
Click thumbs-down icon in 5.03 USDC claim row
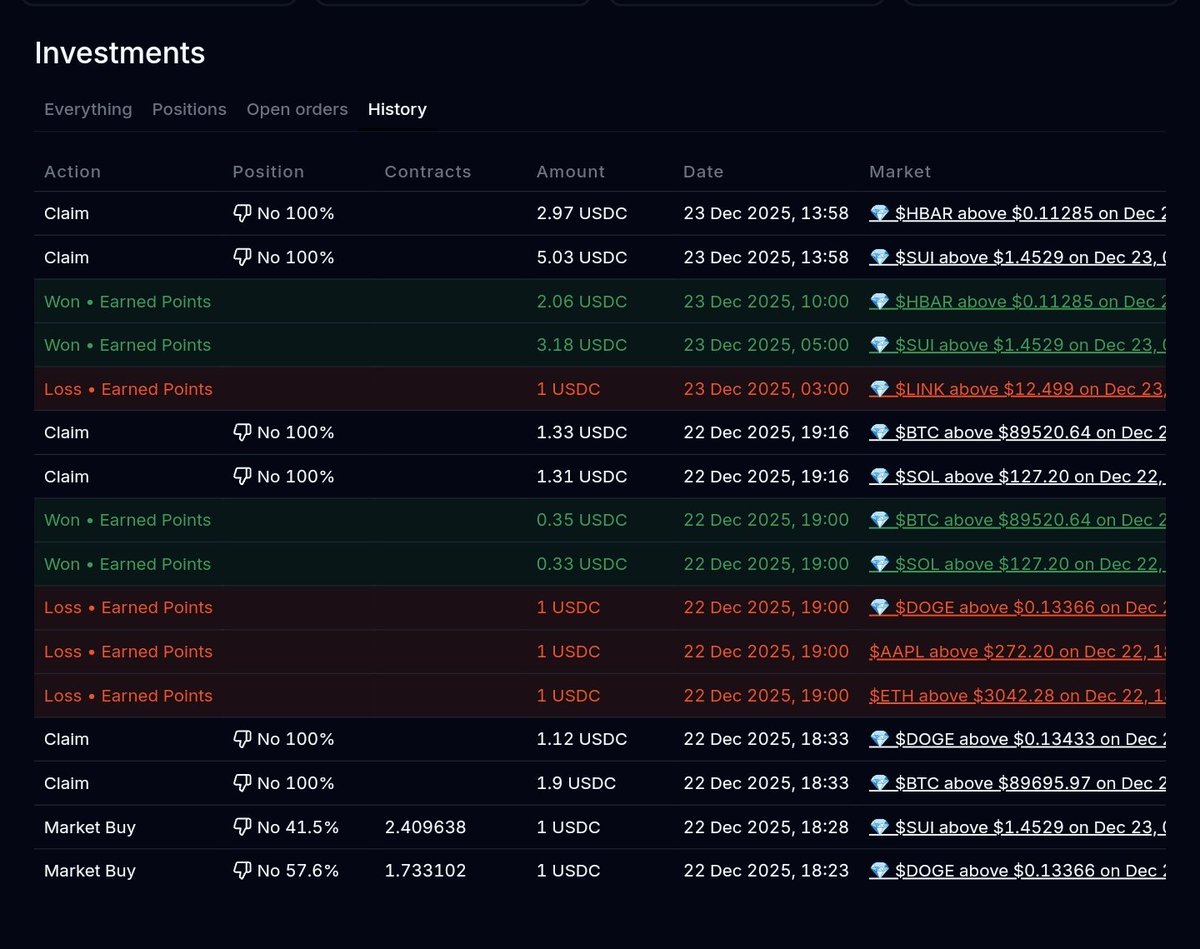(x=242, y=258)
